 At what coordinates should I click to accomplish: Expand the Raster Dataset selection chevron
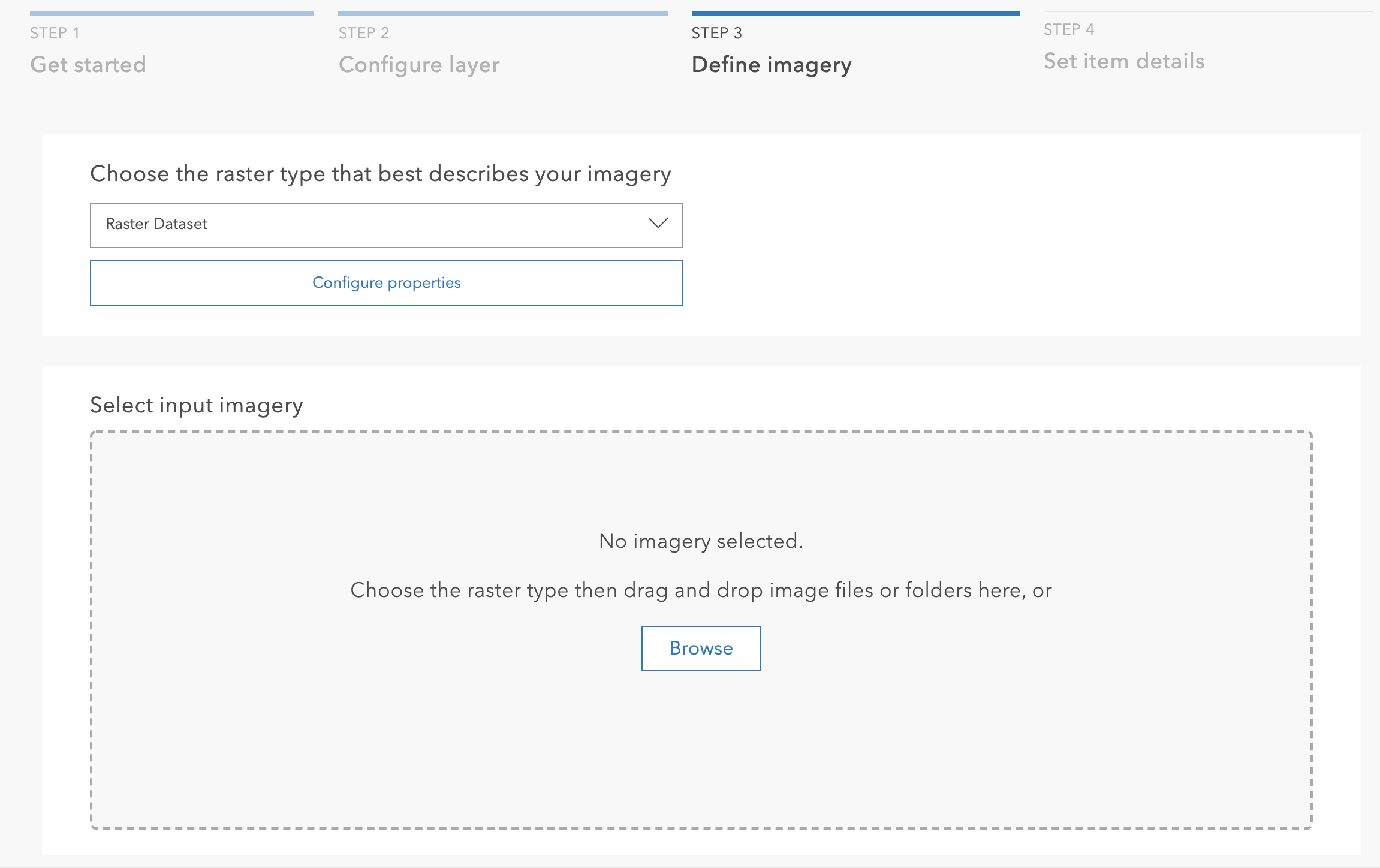[658, 225]
